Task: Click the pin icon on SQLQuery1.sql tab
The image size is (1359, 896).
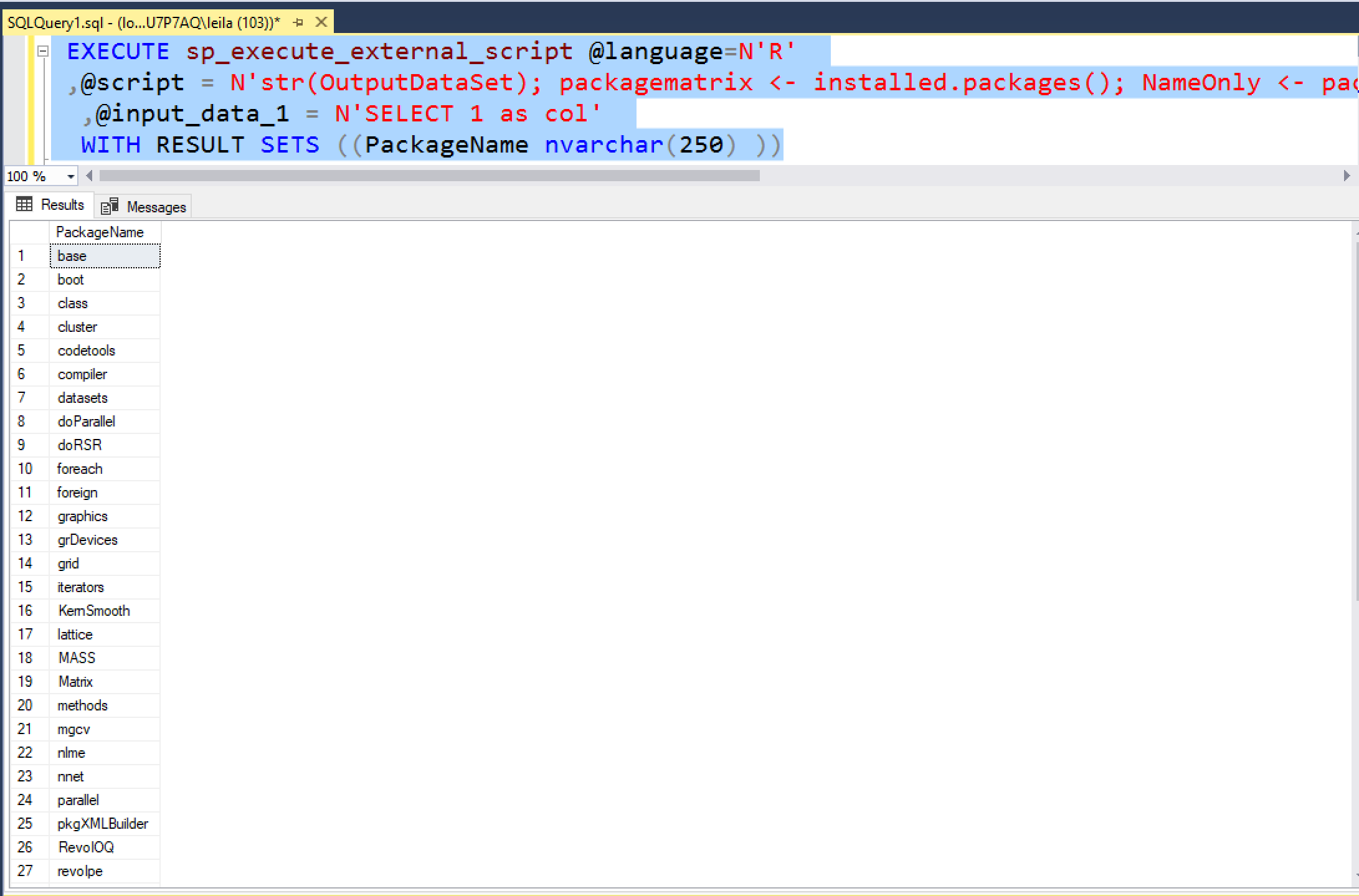Action: click(x=298, y=22)
